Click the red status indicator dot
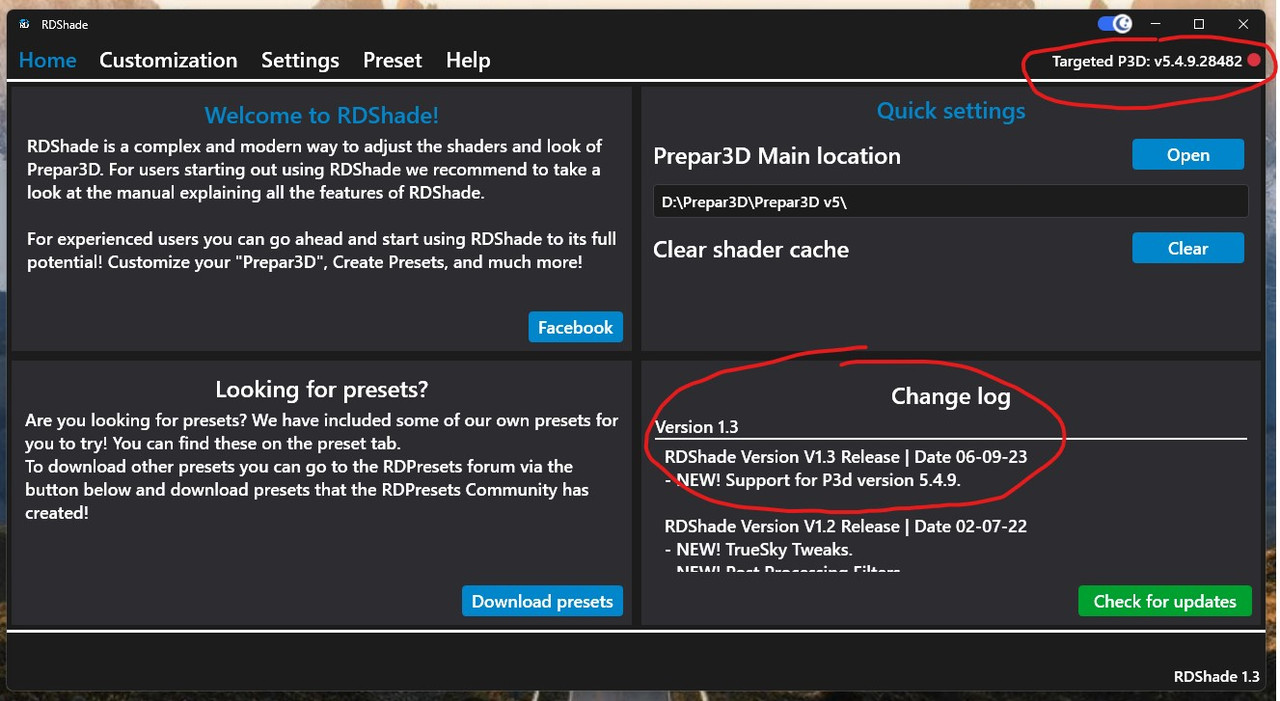1280x701 pixels. (1254, 61)
